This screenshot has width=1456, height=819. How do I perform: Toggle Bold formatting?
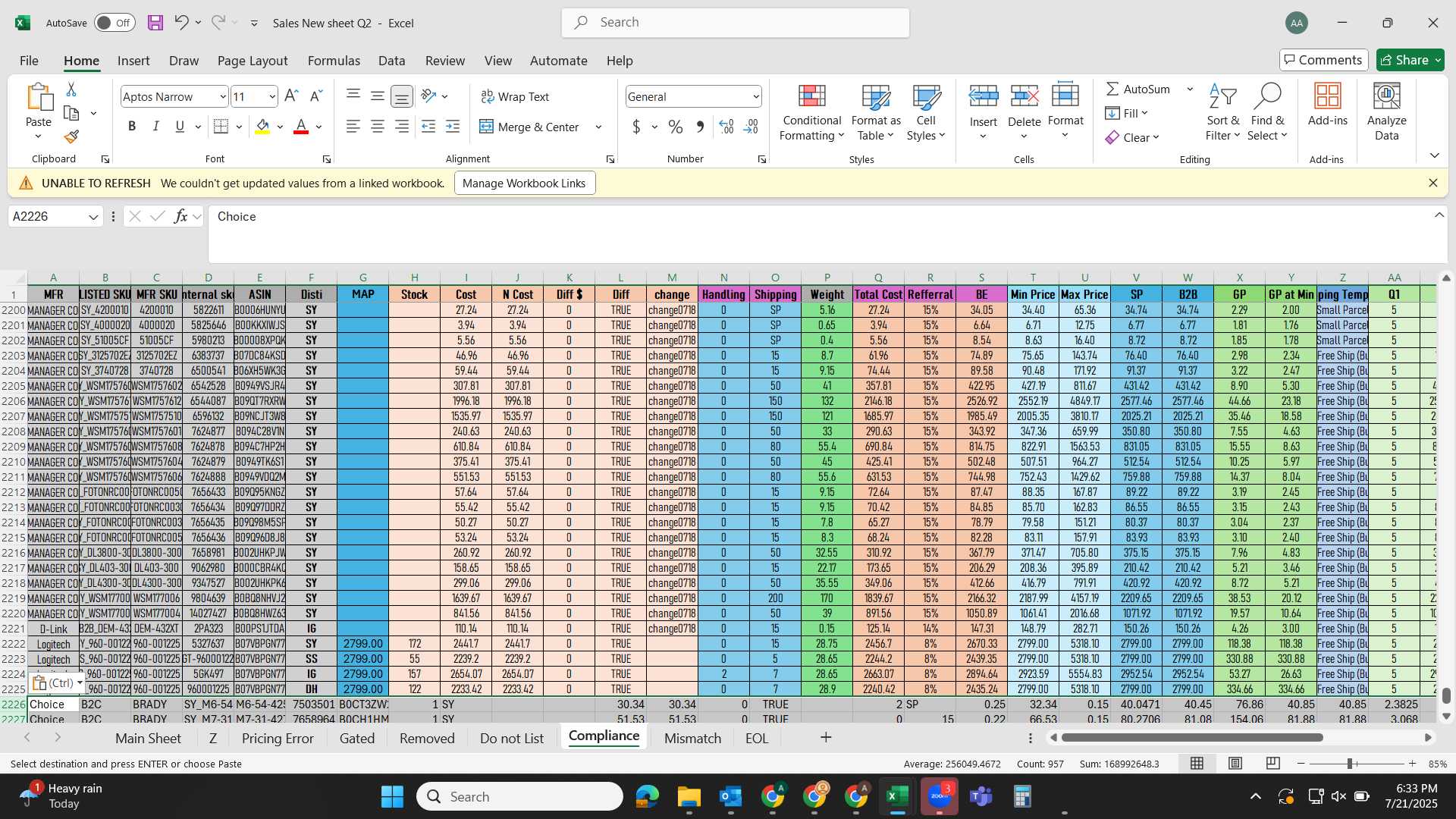point(132,127)
